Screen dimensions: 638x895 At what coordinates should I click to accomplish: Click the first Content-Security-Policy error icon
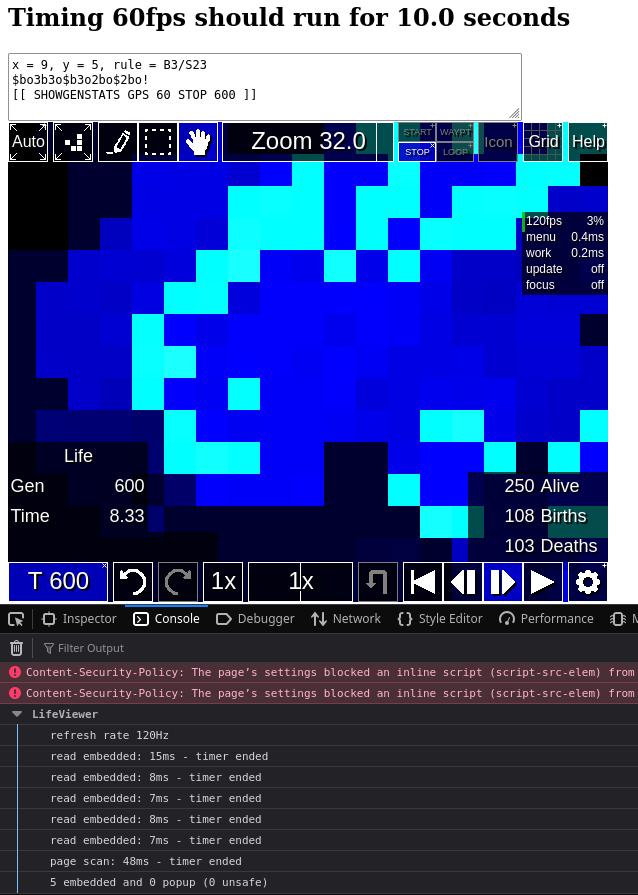coord(15,672)
